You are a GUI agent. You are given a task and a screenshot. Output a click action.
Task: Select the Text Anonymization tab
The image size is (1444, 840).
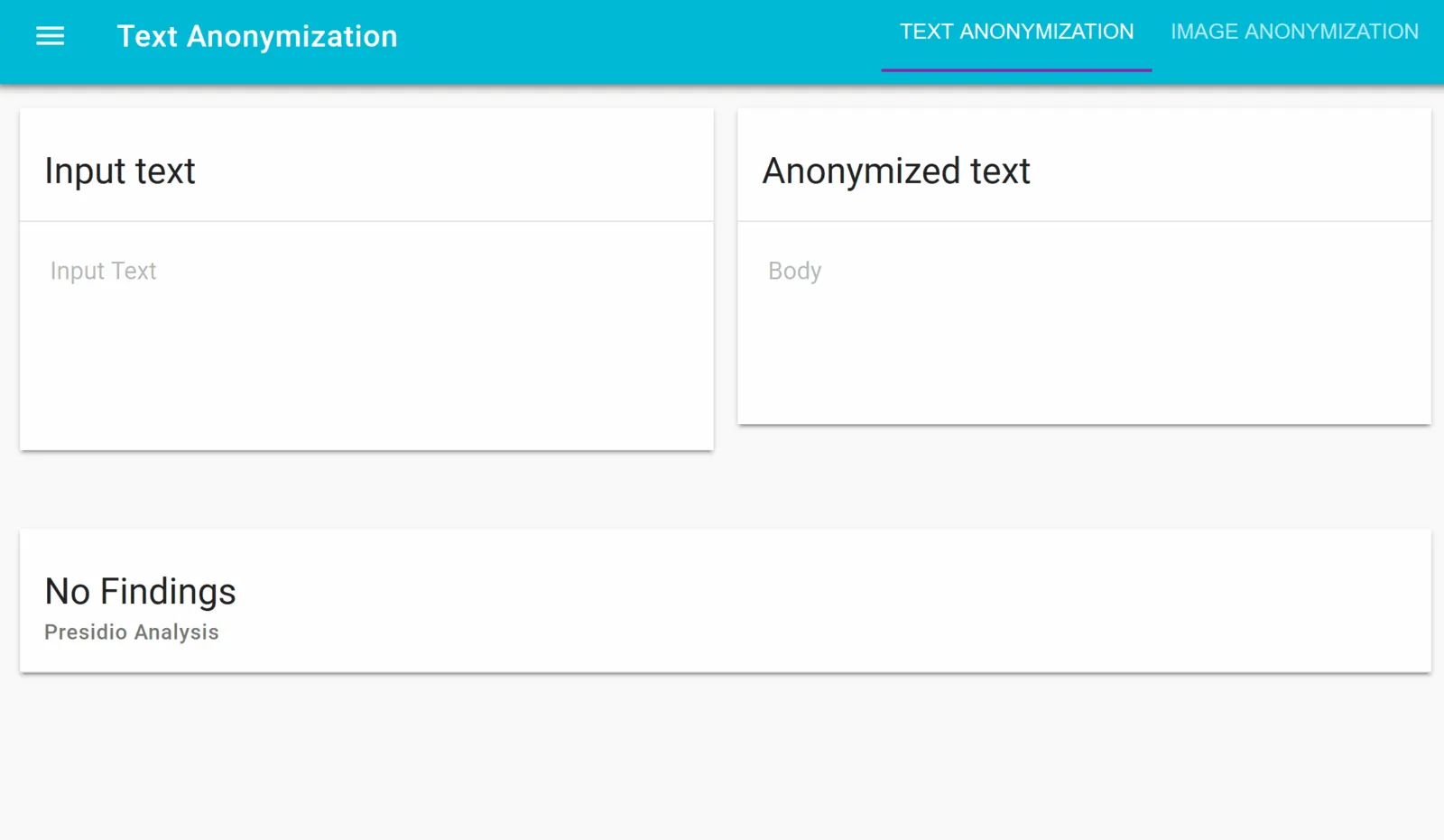click(x=1016, y=32)
